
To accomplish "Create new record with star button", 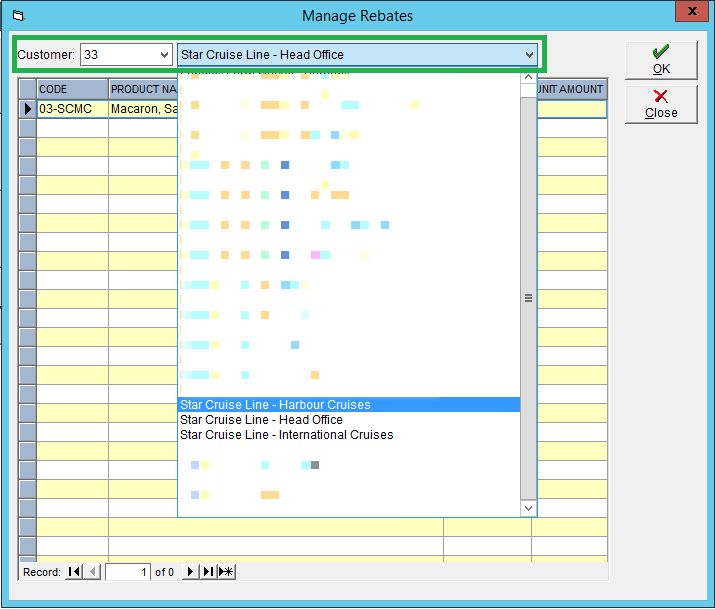I will (226, 572).
